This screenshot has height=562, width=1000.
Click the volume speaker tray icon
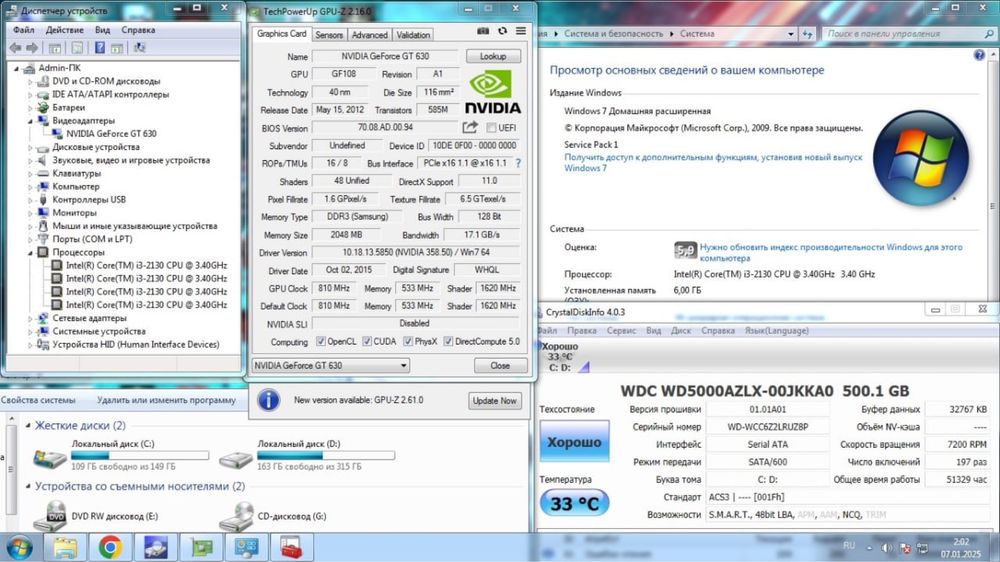(x=886, y=548)
